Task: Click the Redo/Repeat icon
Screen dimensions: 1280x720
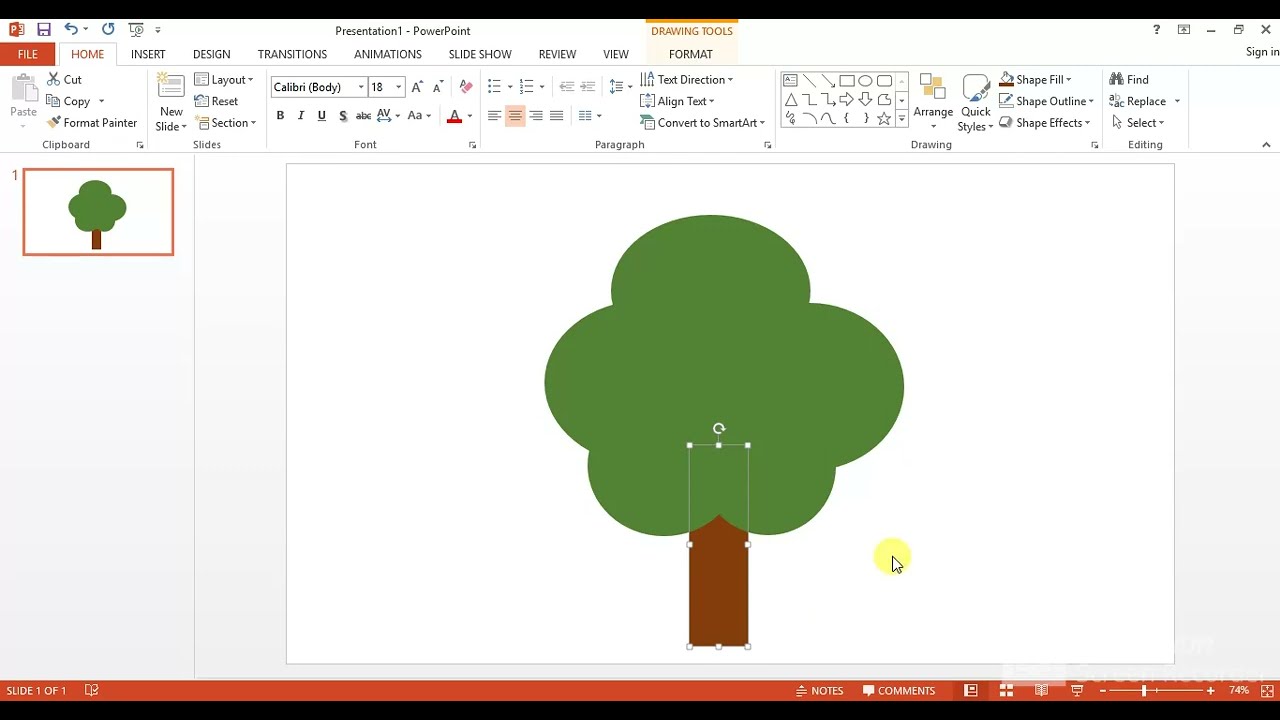Action: [x=108, y=30]
